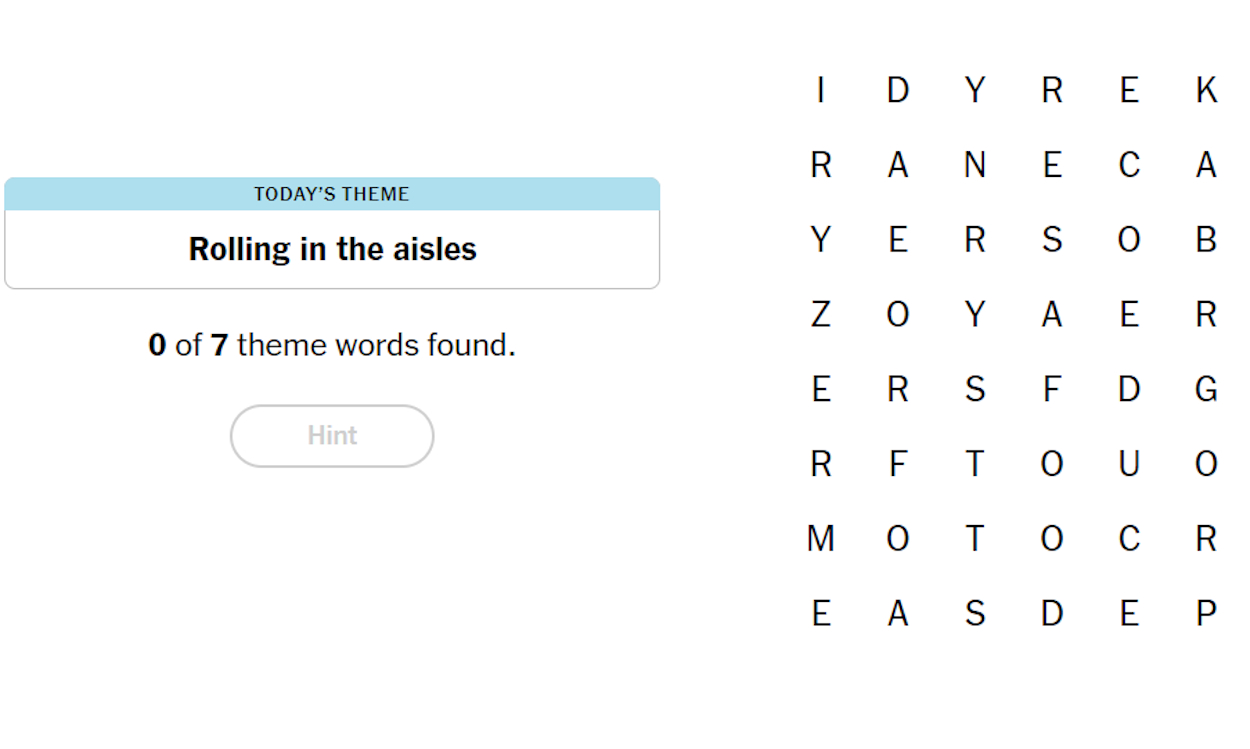Select the letter N in the second row
The width and height of the screenshot is (1250, 749).
(x=975, y=165)
